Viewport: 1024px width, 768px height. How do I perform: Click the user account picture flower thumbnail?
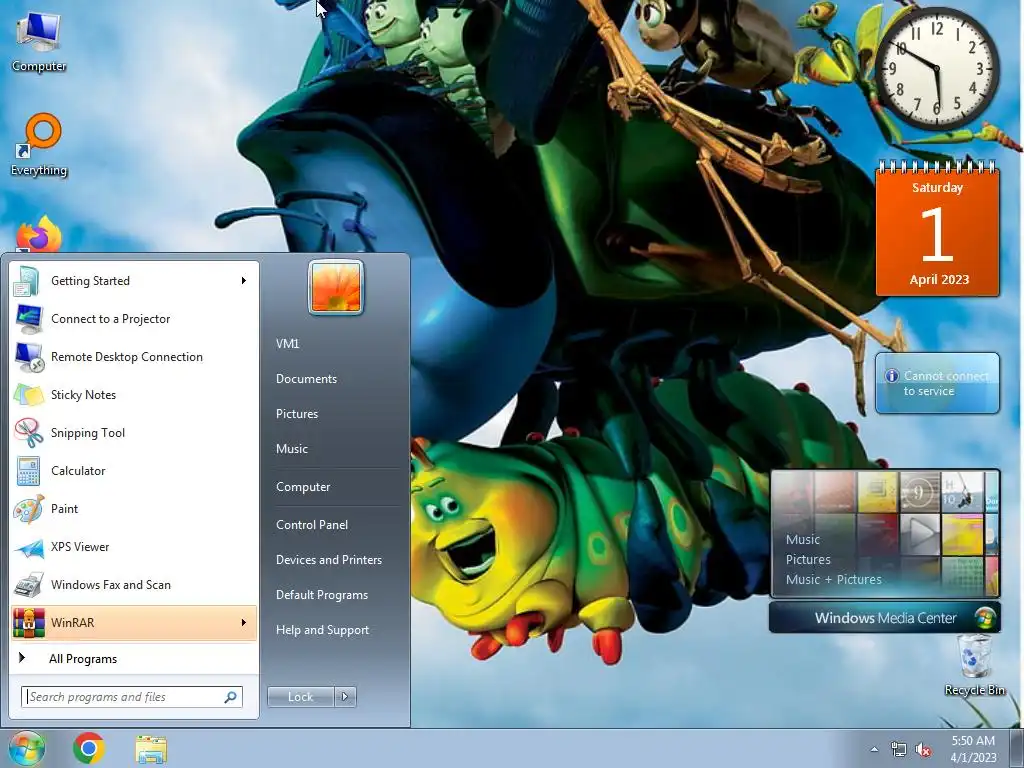tap(336, 287)
